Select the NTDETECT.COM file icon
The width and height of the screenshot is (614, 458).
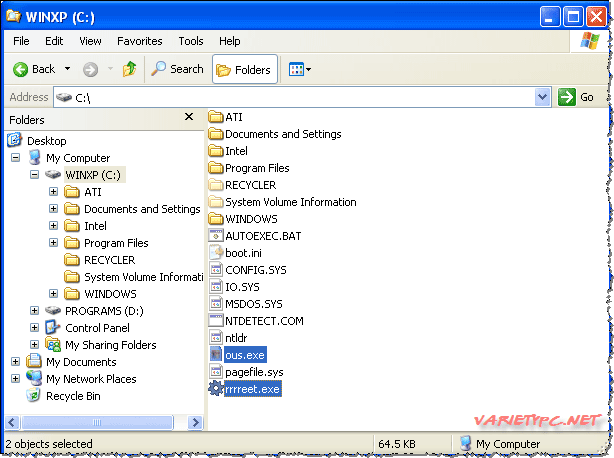click(x=216, y=321)
